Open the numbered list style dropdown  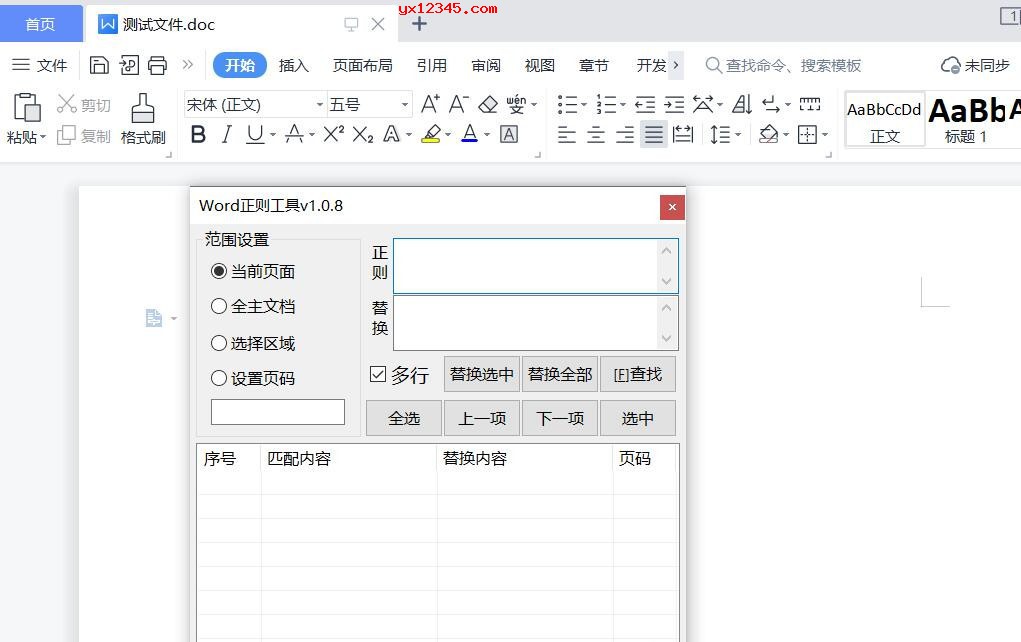(622, 105)
